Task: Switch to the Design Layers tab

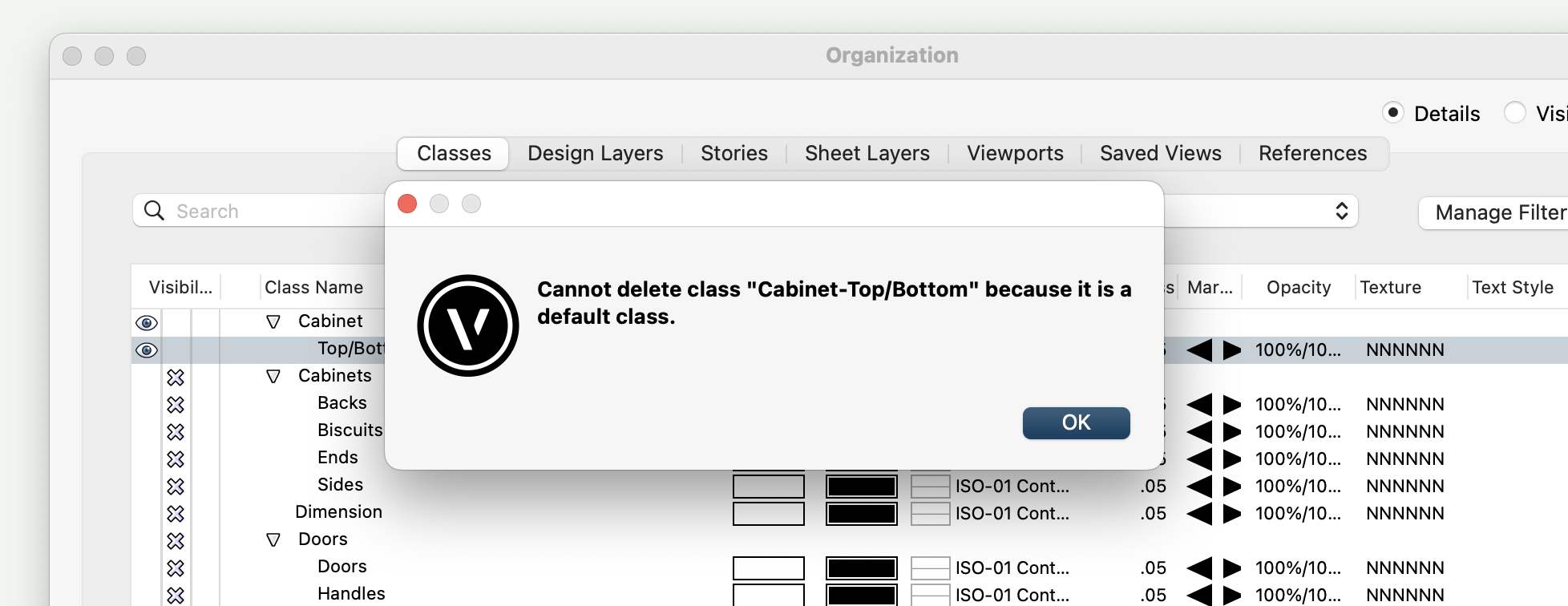Action: tap(596, 153)
